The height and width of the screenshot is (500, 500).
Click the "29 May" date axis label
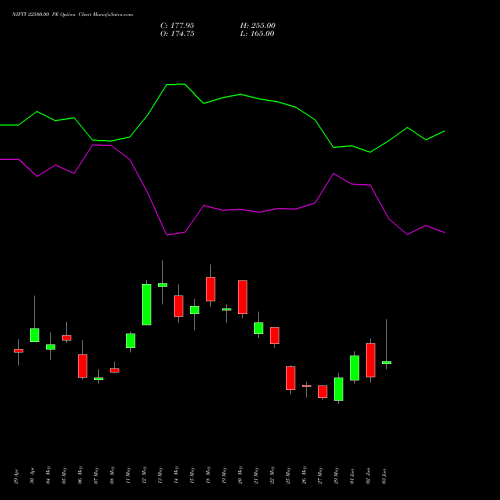tap(336, 475)
